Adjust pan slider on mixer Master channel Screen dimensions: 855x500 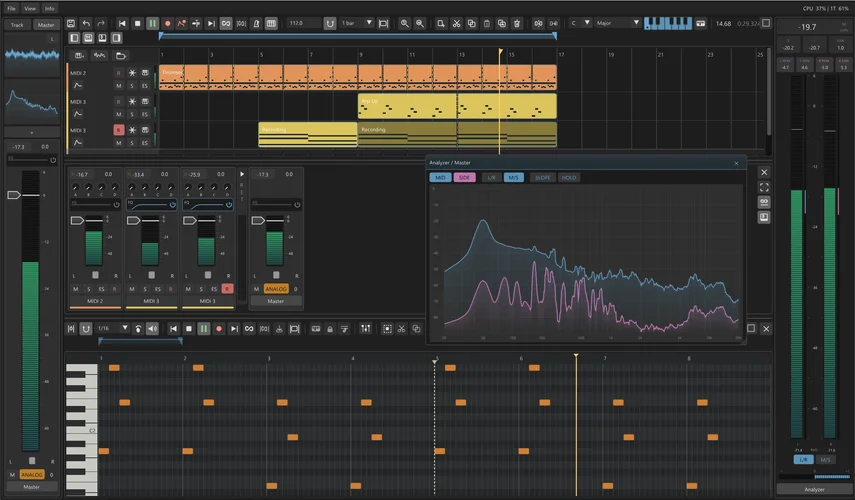click(276, 275)
